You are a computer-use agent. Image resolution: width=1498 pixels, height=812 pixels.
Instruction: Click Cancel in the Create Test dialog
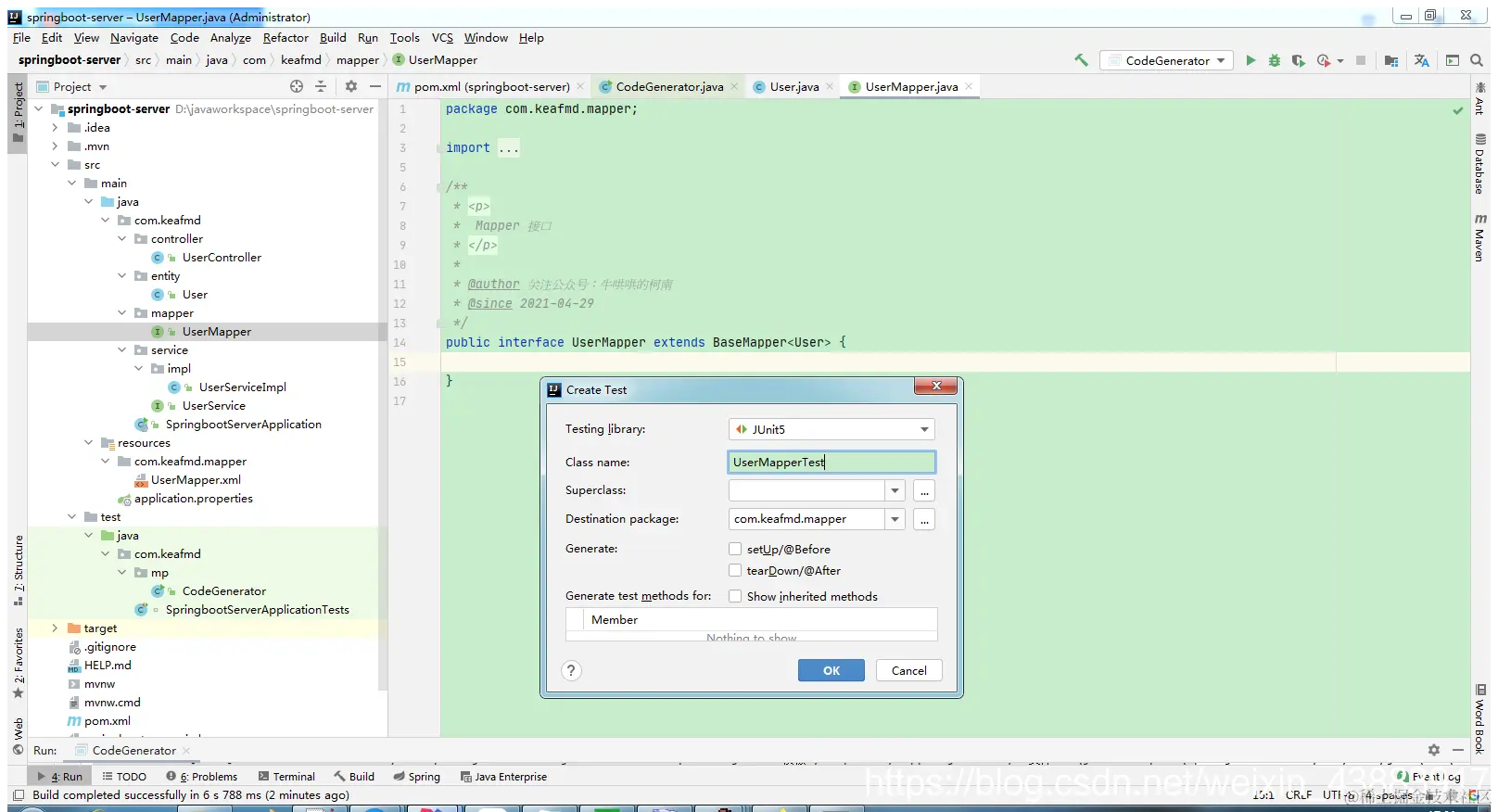tap(909, 670)
